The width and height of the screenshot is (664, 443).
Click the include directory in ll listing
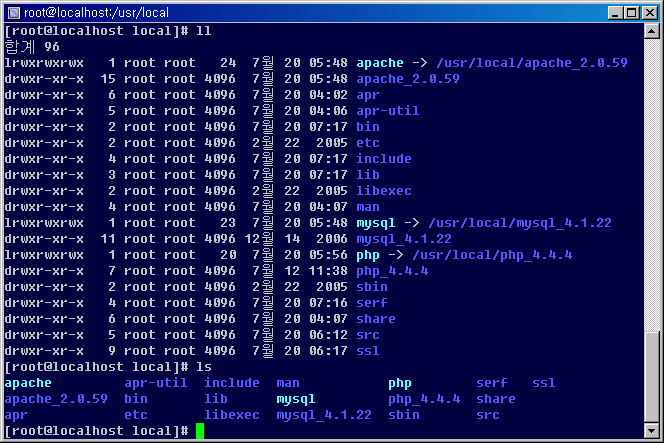[x=384, y=159]
